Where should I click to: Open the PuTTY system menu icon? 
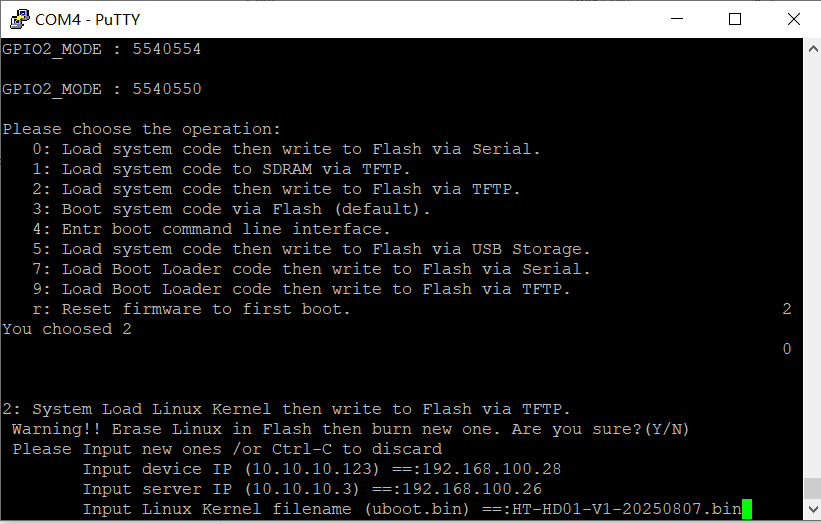click(18, 19)
